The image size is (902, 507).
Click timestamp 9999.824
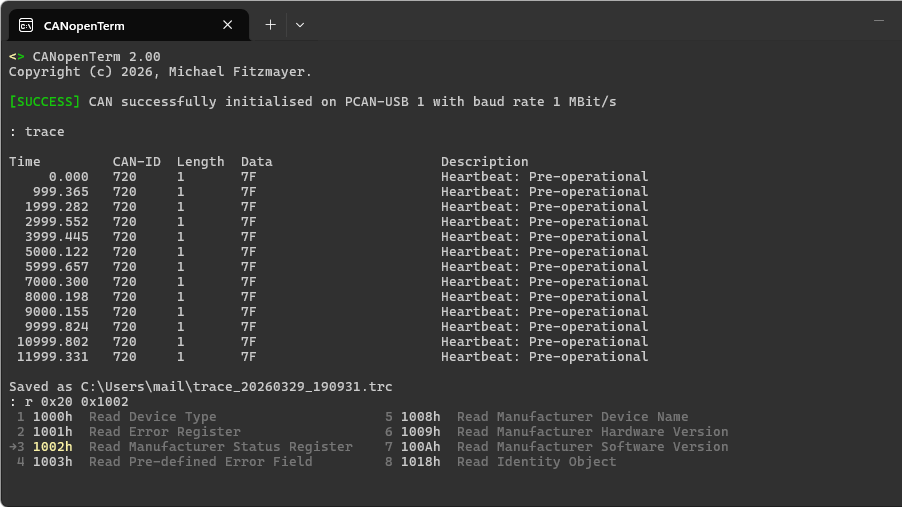click(x=56, y=326)
